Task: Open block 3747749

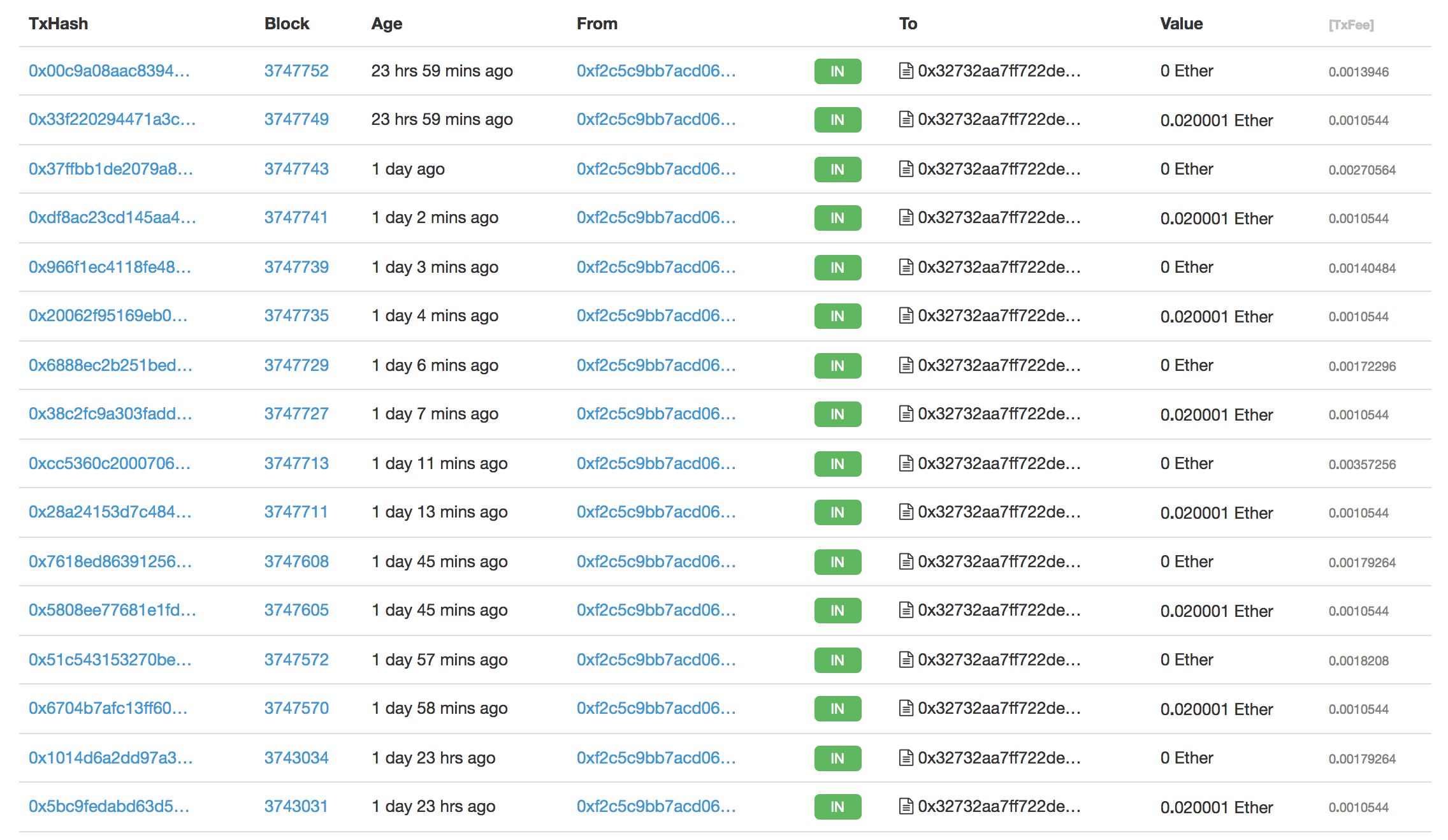Action: tap(296, 119)
